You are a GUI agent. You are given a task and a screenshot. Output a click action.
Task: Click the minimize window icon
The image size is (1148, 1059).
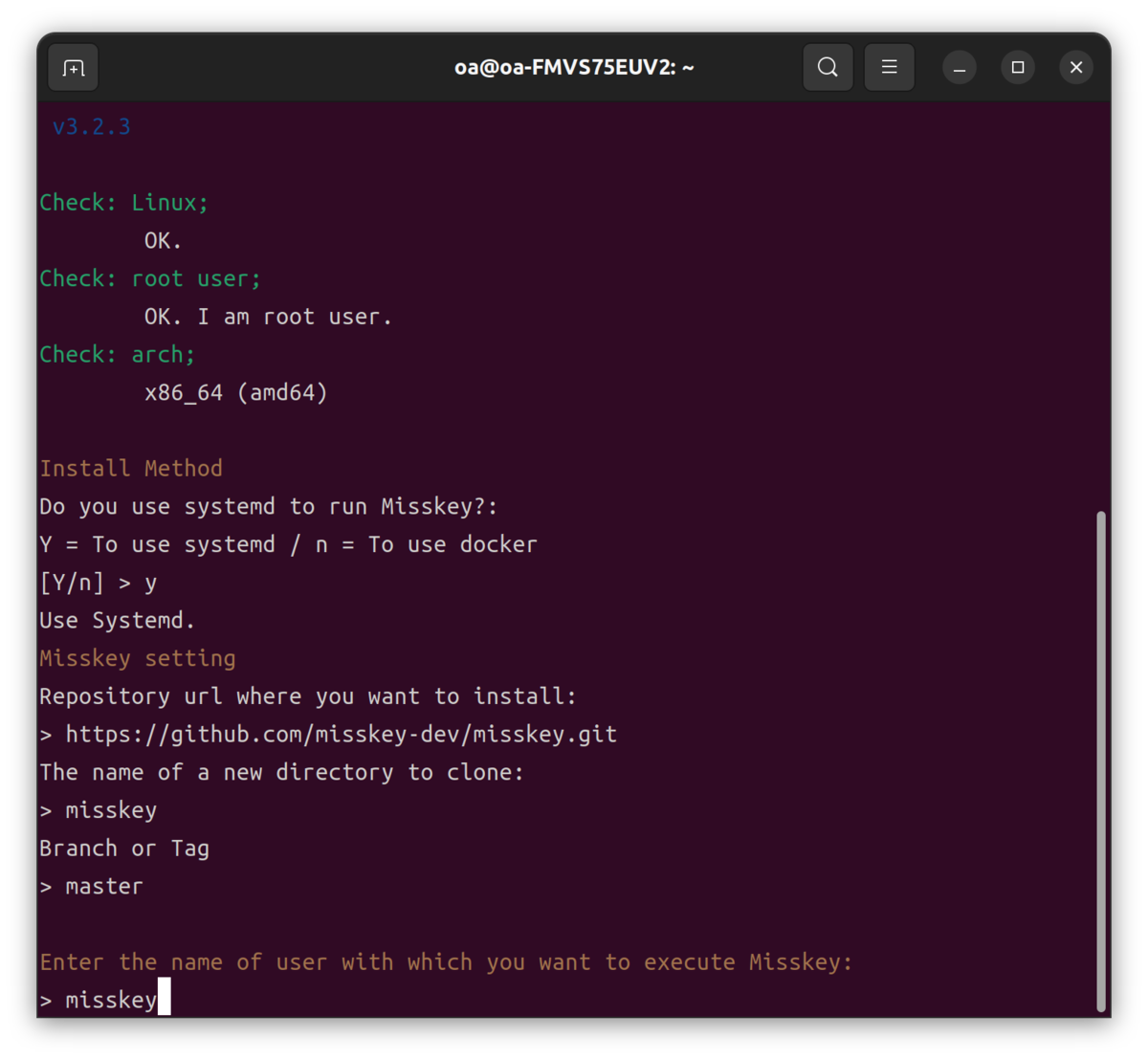(x=959, y=67)
